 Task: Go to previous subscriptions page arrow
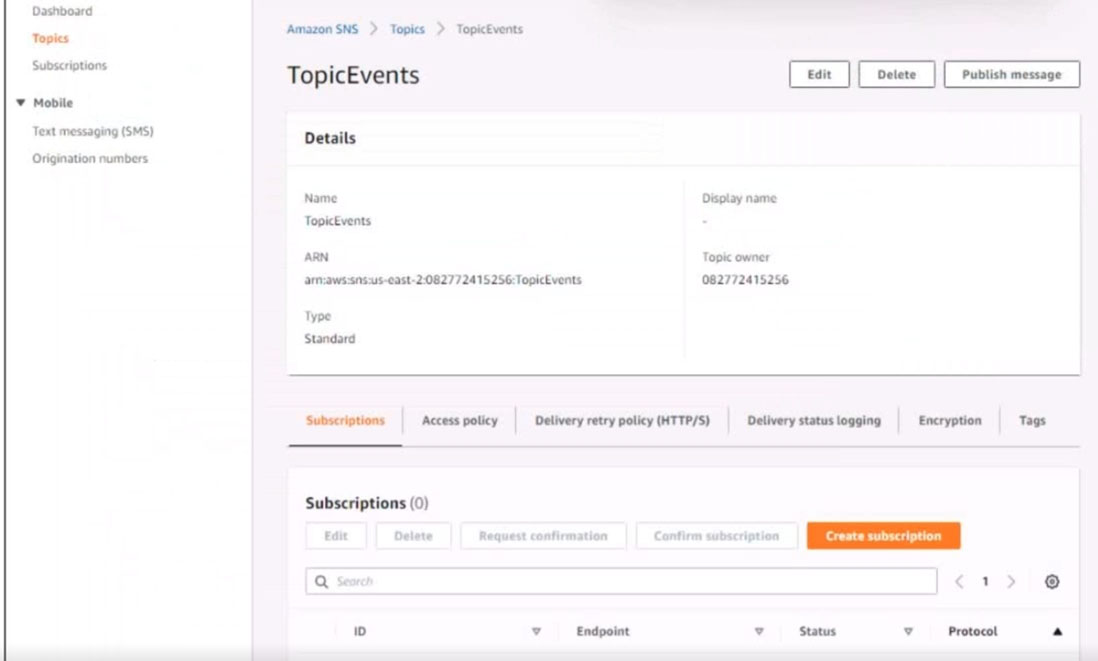pos(959,581)
